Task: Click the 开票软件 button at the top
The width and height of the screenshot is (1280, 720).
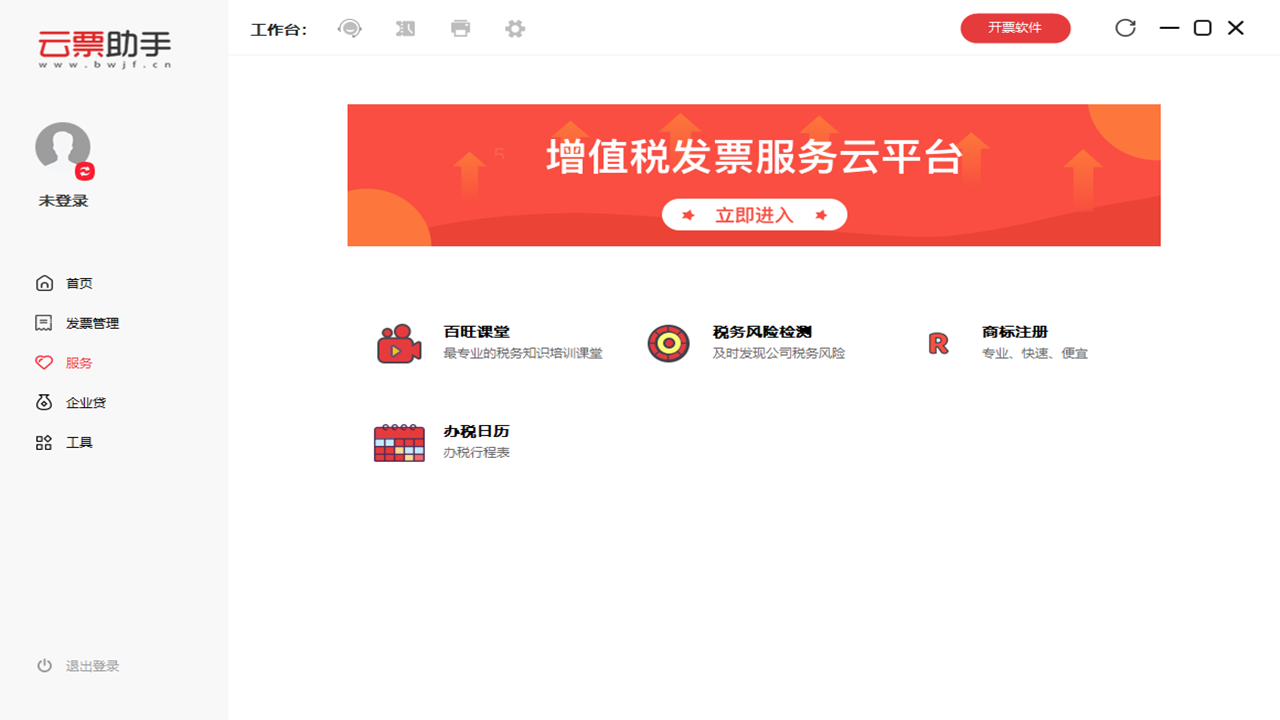Action: click(x=1015, y=28)
